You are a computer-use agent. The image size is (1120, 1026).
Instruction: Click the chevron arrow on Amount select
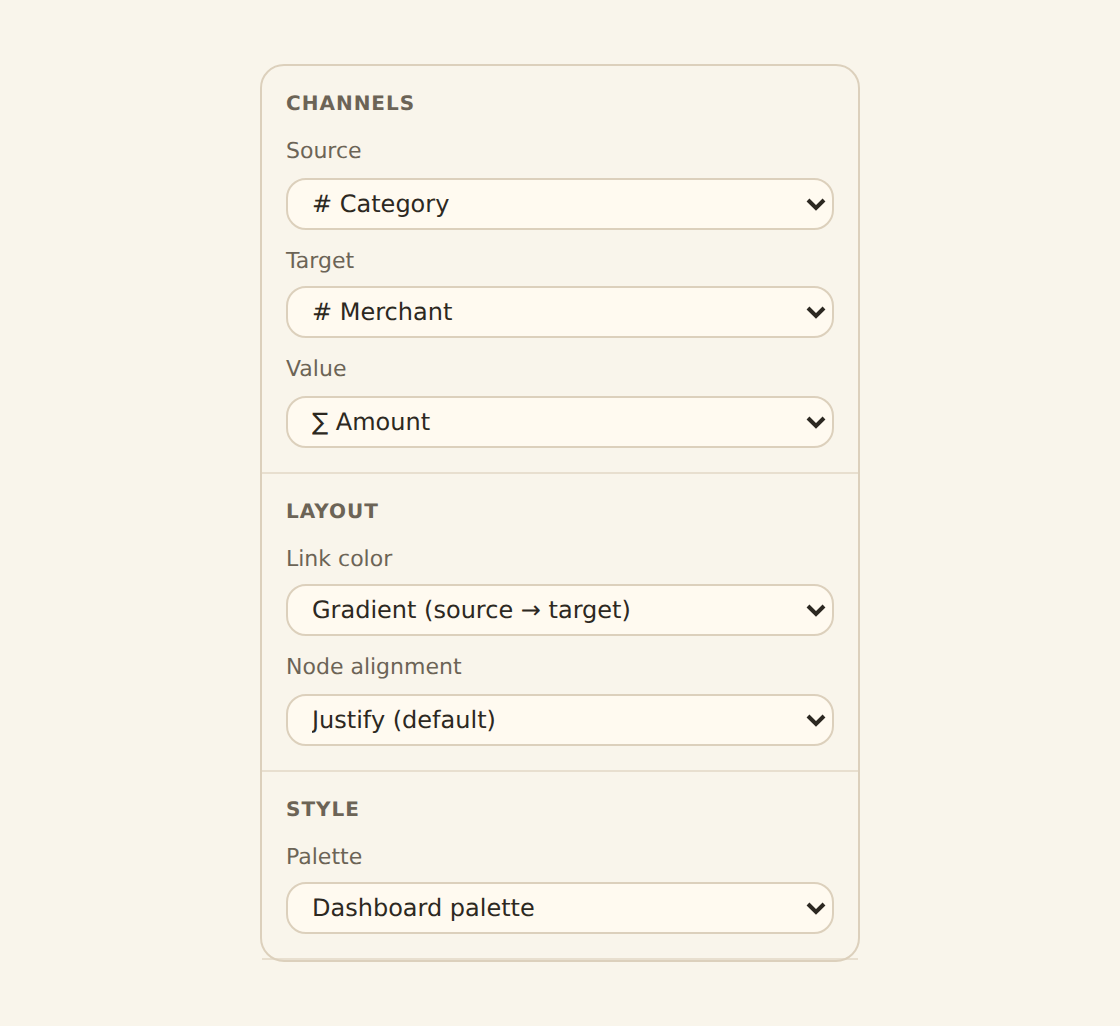tap(815, 422)
